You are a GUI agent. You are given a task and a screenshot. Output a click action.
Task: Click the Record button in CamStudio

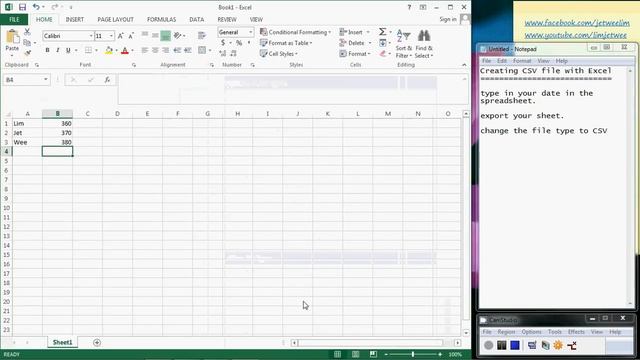pyautogui.click(x=489, y=345)
